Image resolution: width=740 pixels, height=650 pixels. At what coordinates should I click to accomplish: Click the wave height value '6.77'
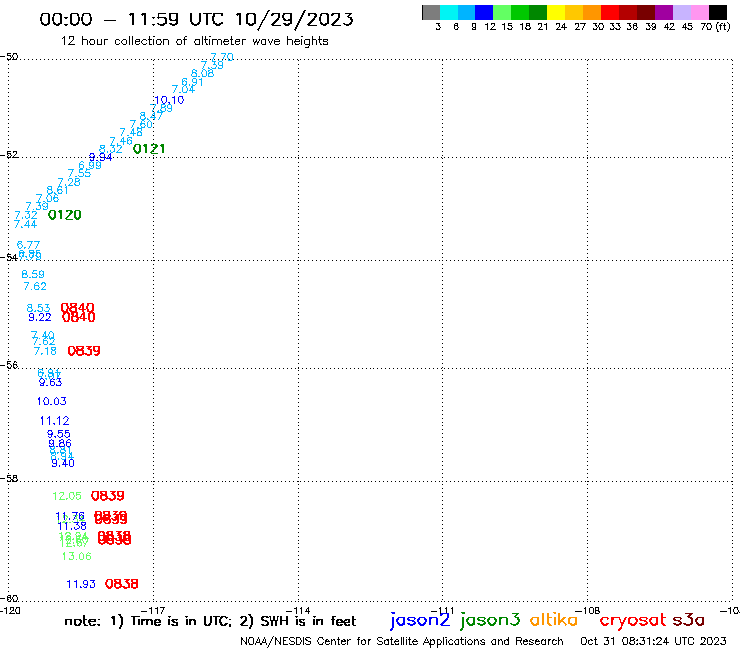[x=28, y=245]
